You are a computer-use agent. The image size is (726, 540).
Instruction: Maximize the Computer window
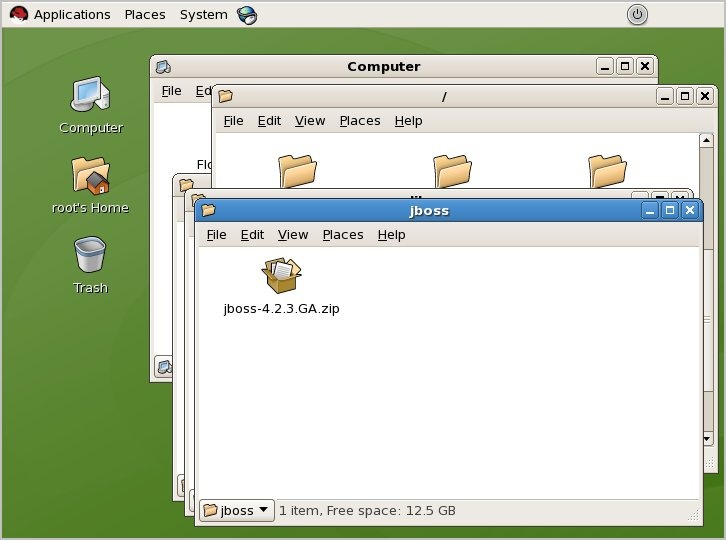[x=625, y=67]
